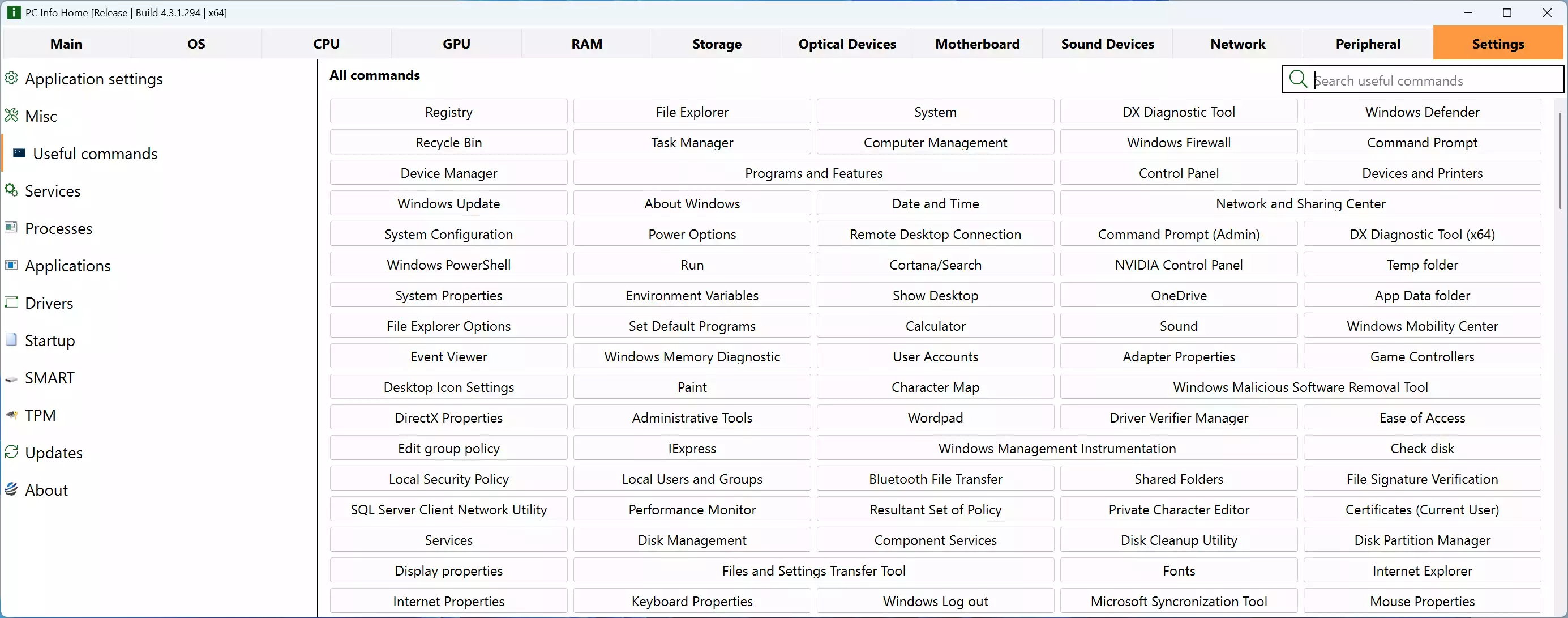This screenshot has height=618, width=1568.
Task: Switch to the Main tab
Action: coord(66,43)
